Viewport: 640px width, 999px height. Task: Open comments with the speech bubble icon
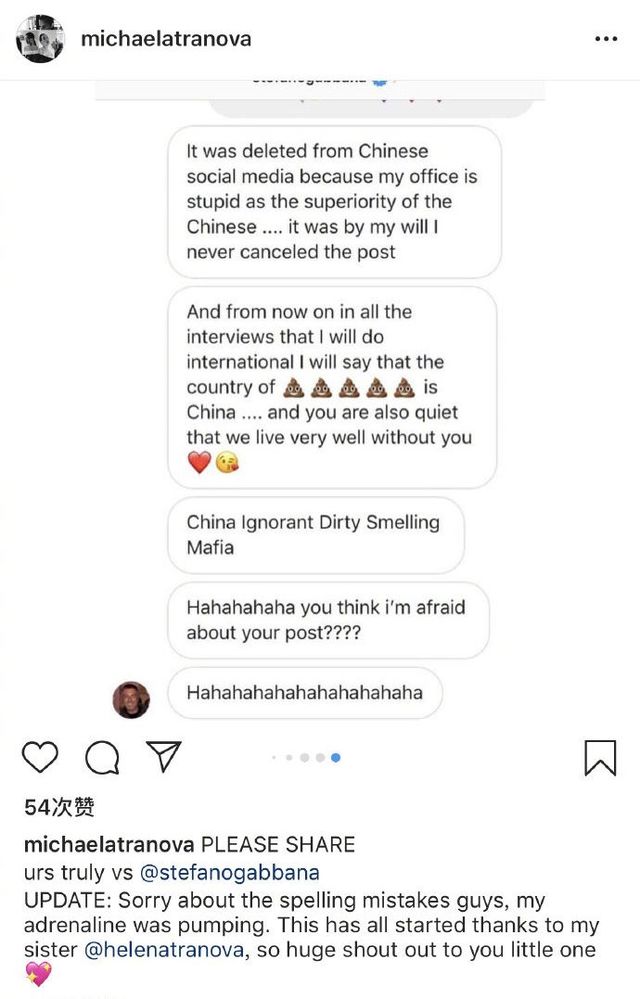(x=102, y=758)
